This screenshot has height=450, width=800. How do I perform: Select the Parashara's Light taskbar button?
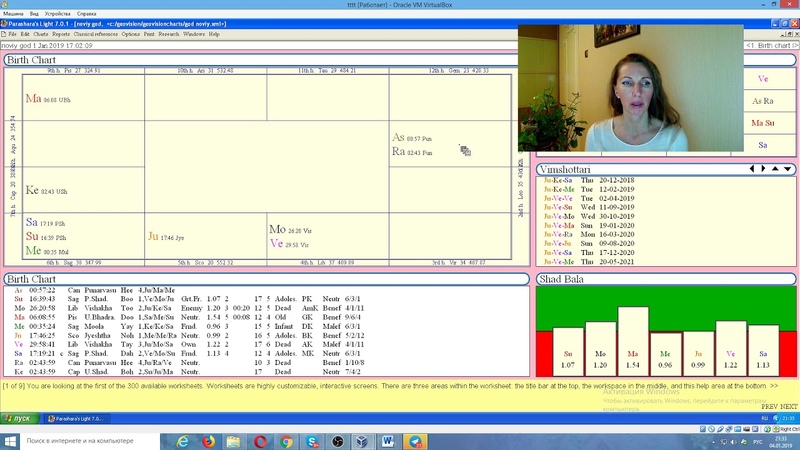pyautogui.click(x=76, y=418)
